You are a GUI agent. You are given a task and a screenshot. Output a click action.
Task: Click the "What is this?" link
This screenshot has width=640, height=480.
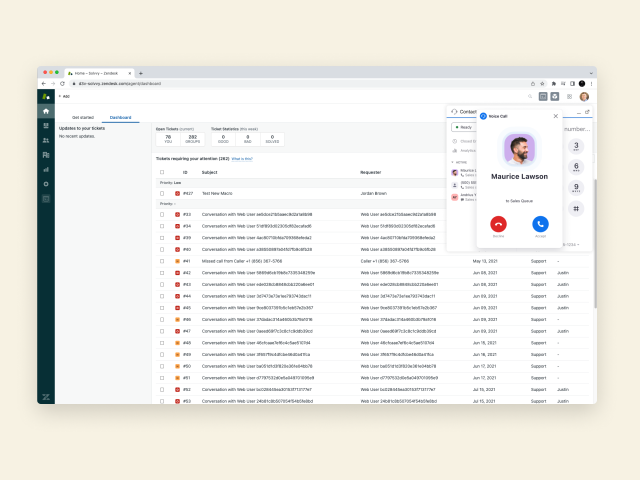click(242, 158)
